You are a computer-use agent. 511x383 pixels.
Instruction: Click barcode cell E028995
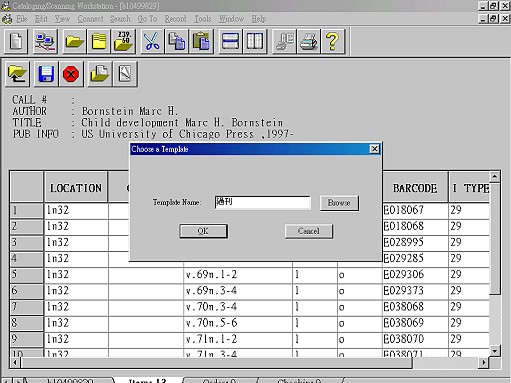point(415,243)
